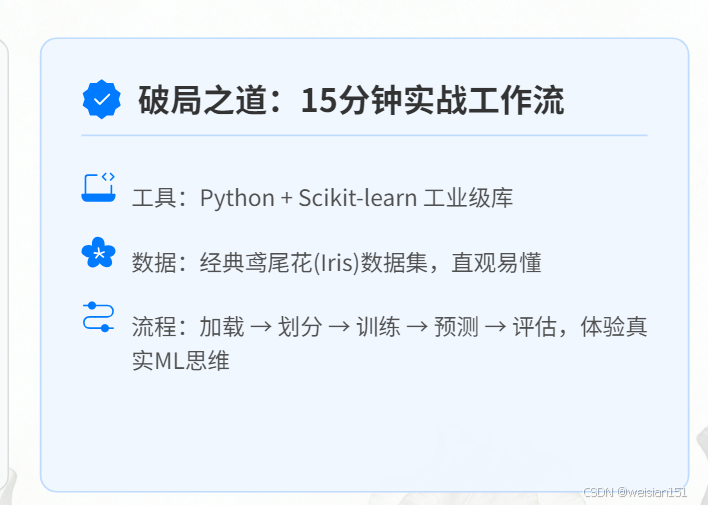This screenshot has width=708, height=505.
Task: Click the word 划分 in the workflow
Action: point(300,327)
